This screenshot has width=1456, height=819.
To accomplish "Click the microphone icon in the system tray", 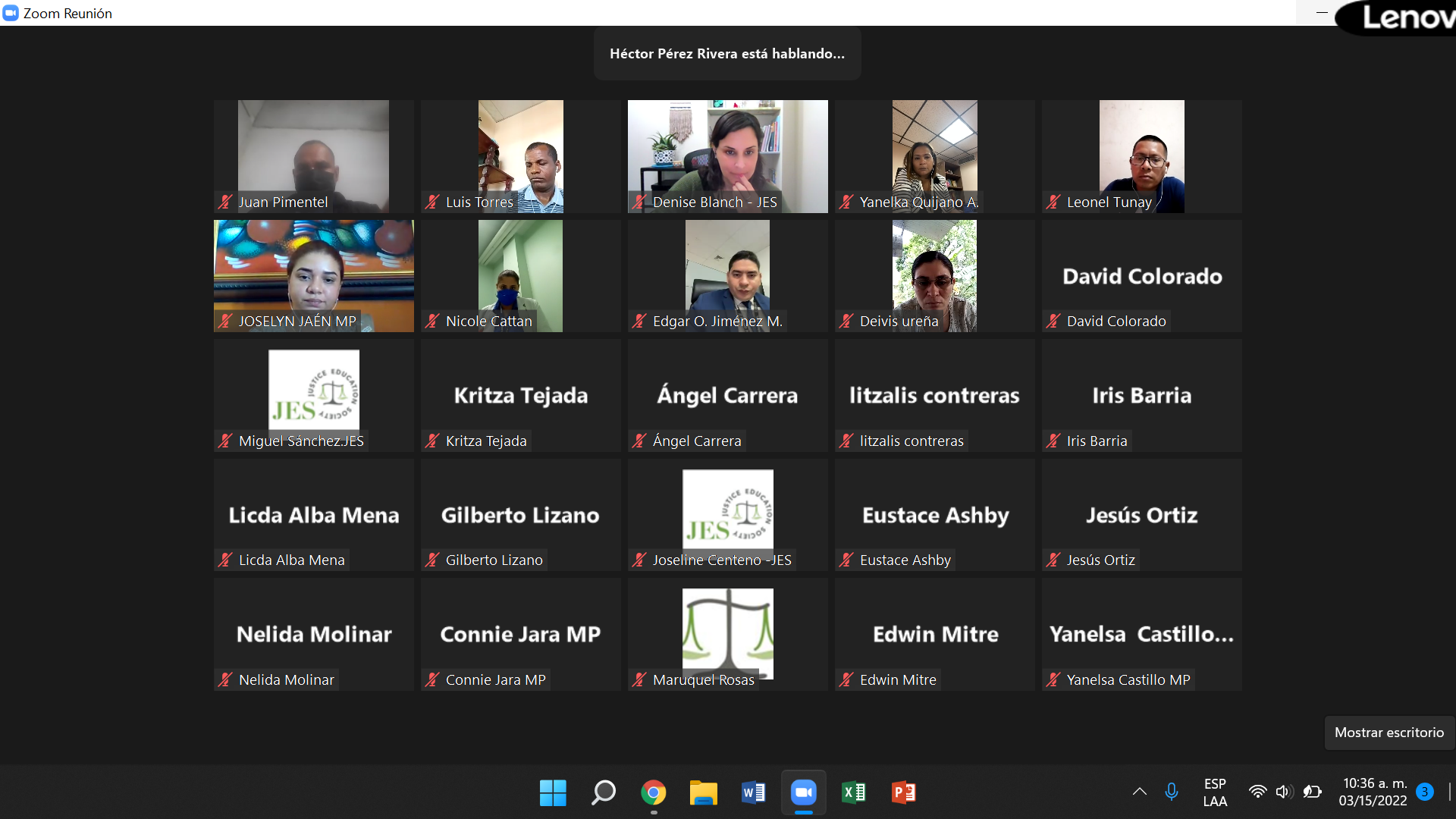I will pos(1172,792).
